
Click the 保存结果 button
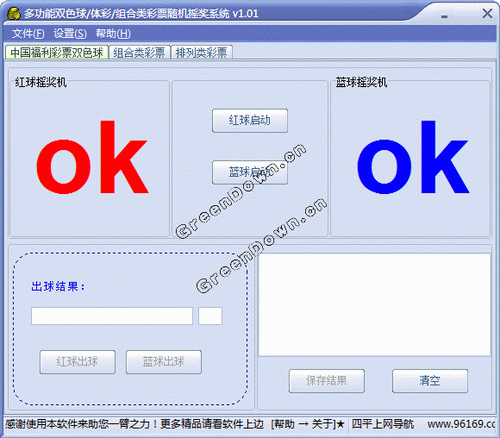327,381
